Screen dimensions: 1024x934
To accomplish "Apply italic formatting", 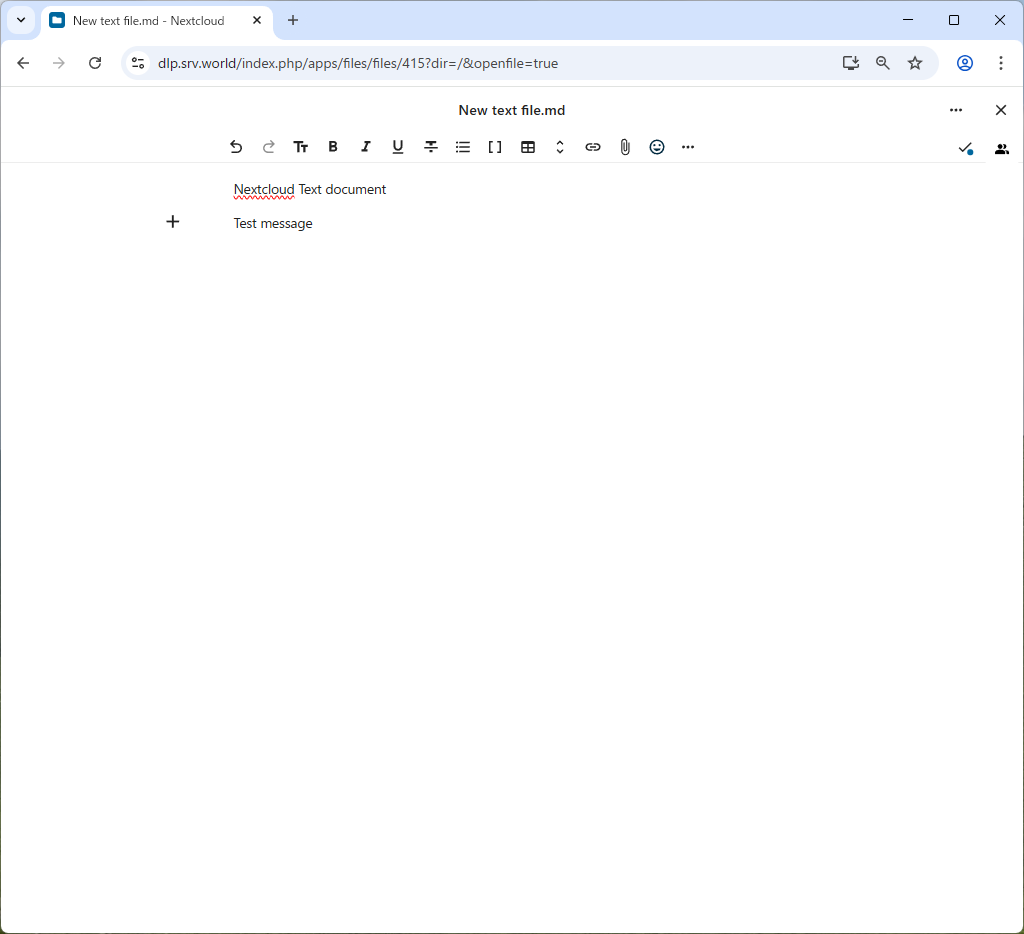I will pyautogui.click(x=365, y=147).
